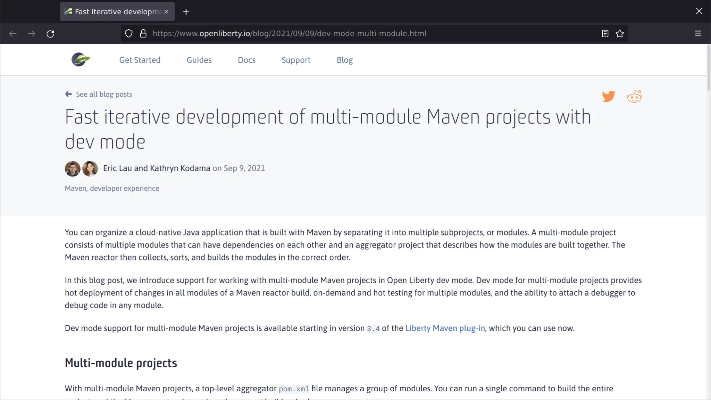Share the post via Twitter icon
The width and height of the screenshot is (711, 400).
coord(608,97)
